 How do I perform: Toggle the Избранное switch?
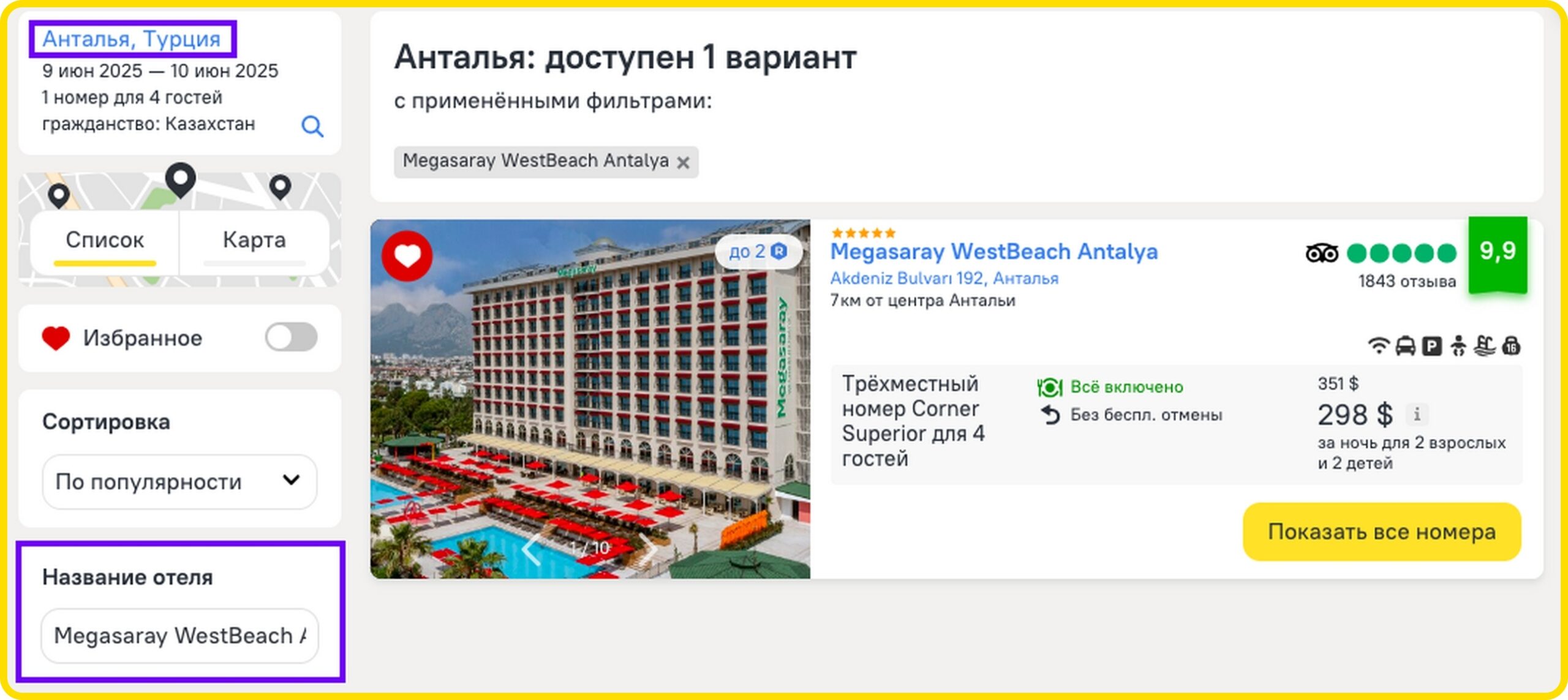click(x=291, y=337)
